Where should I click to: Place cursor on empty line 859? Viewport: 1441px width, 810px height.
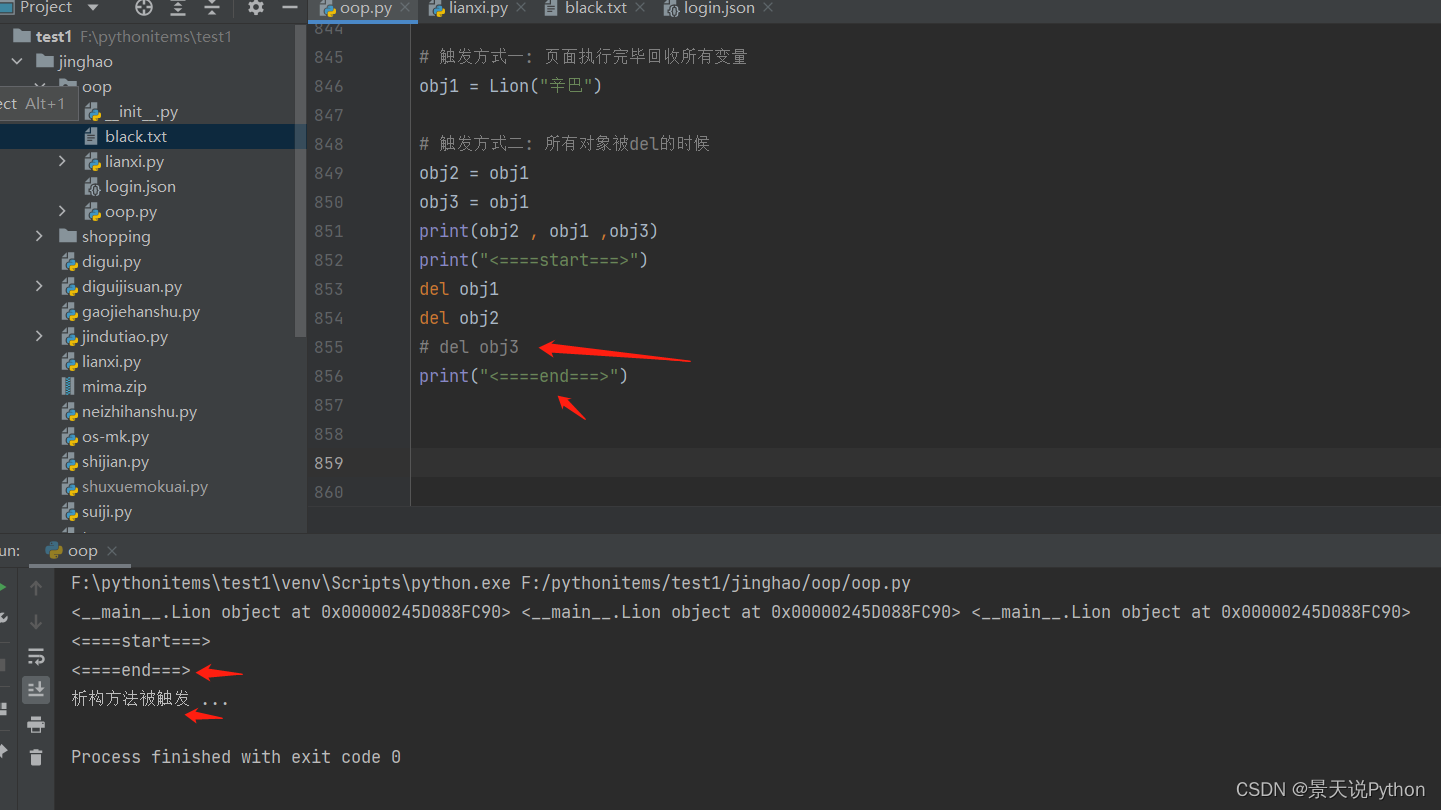925,463
